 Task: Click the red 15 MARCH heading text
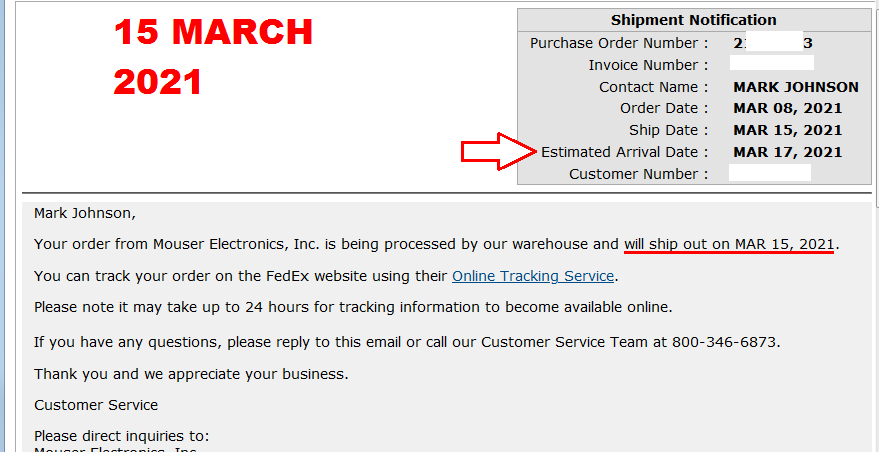click(x=213, y=33)
